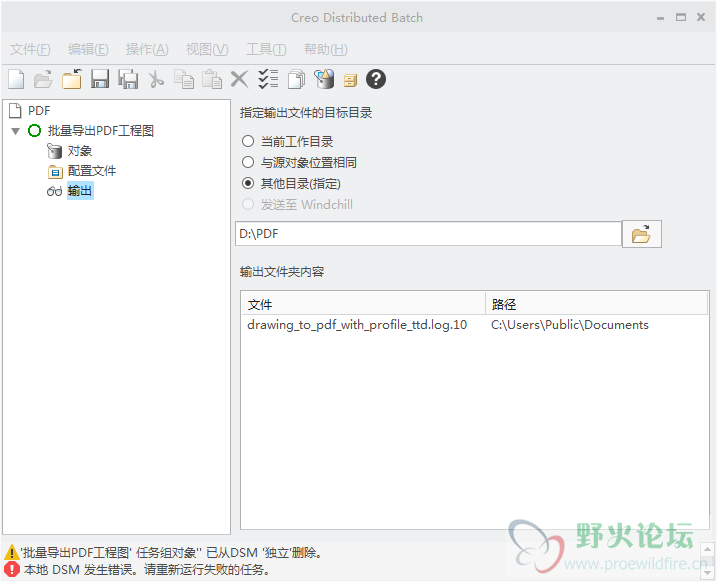
Task: Click the status log scroll up arrow
Action: point(707,549)
